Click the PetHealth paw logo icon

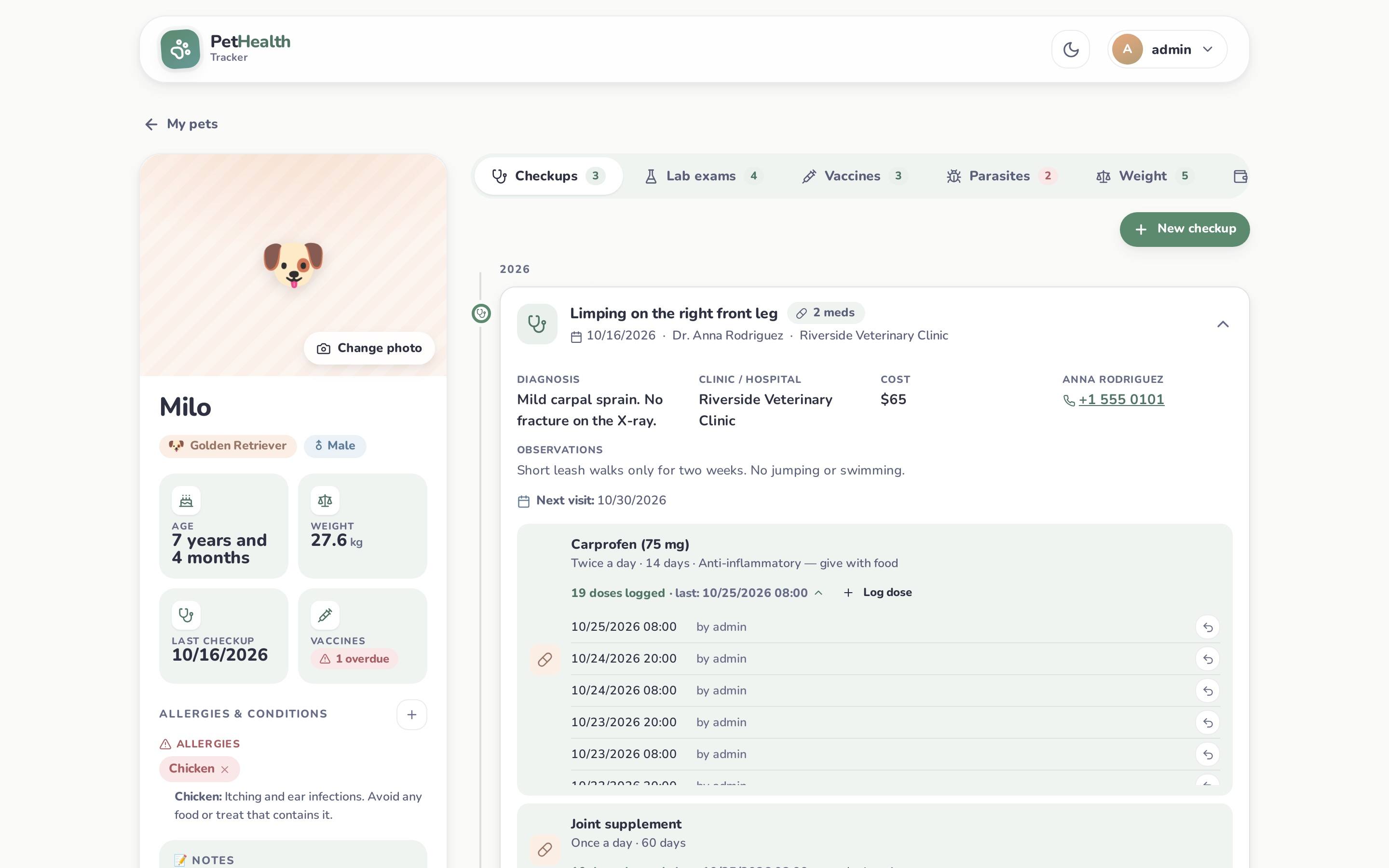[180, 49]
